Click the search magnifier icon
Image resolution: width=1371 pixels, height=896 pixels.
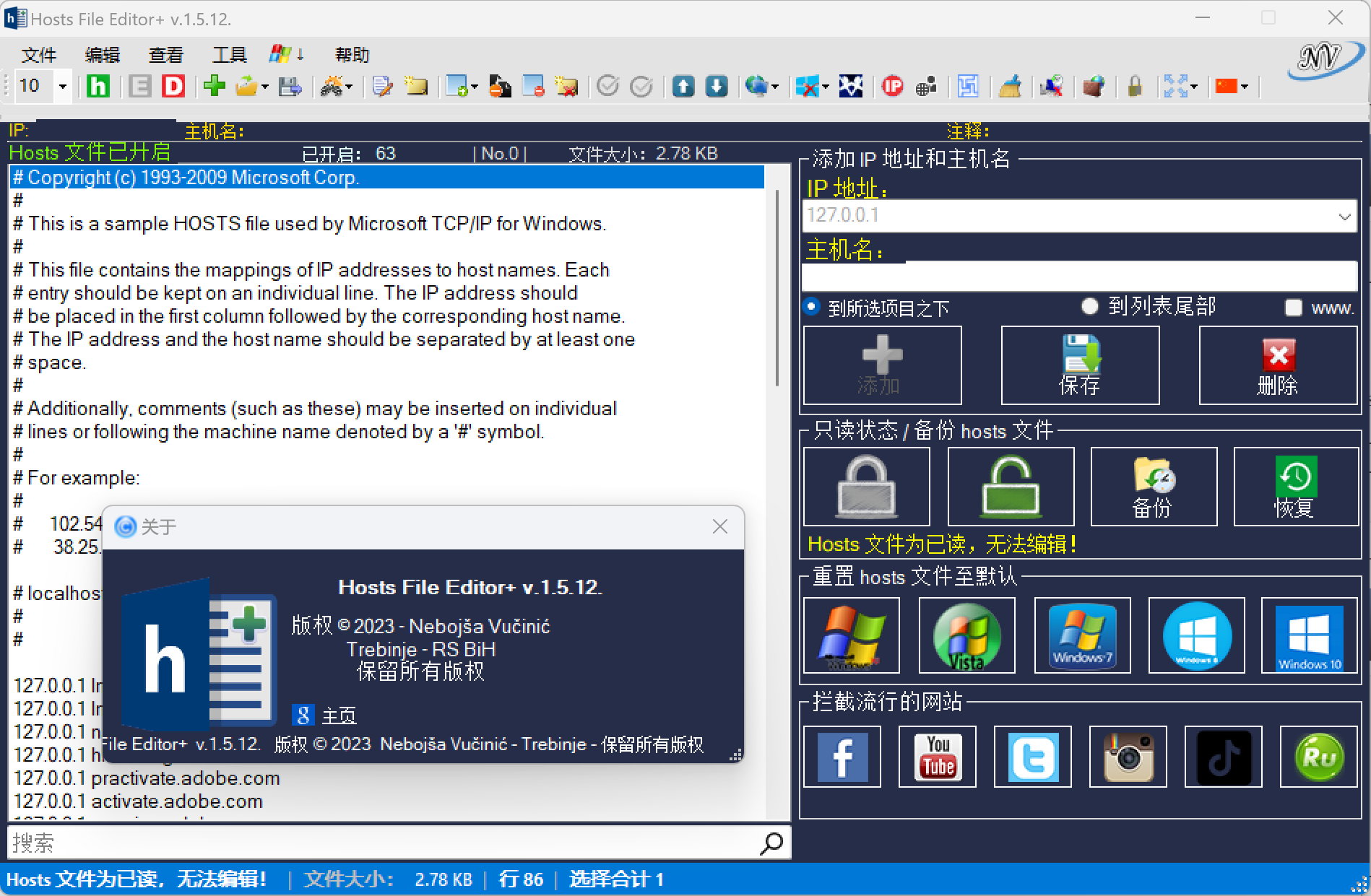[771, 843]
